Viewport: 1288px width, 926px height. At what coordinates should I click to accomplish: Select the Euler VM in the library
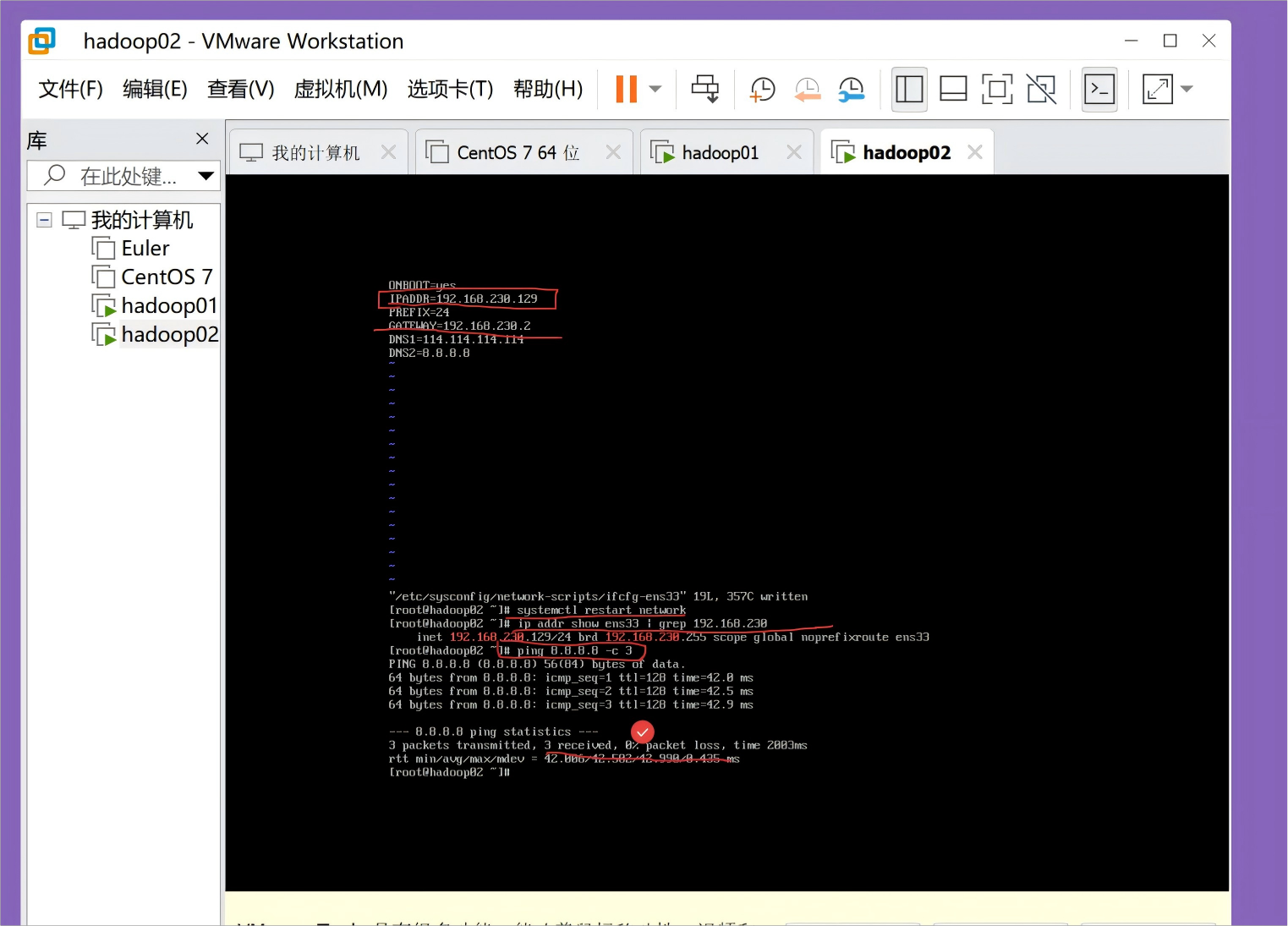point(145,249)
